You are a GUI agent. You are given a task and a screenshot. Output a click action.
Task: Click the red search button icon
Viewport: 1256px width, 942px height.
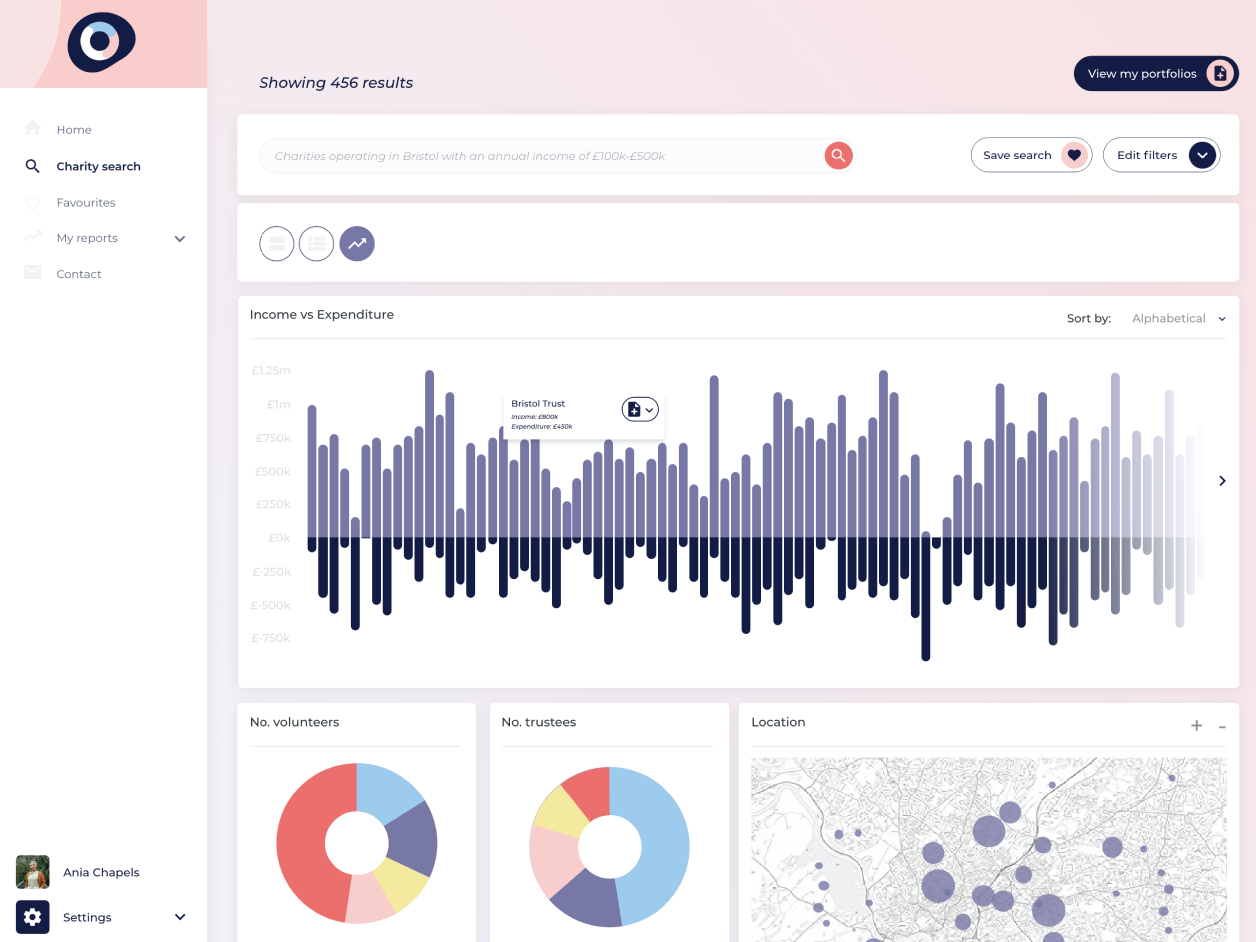click(839, 155)
